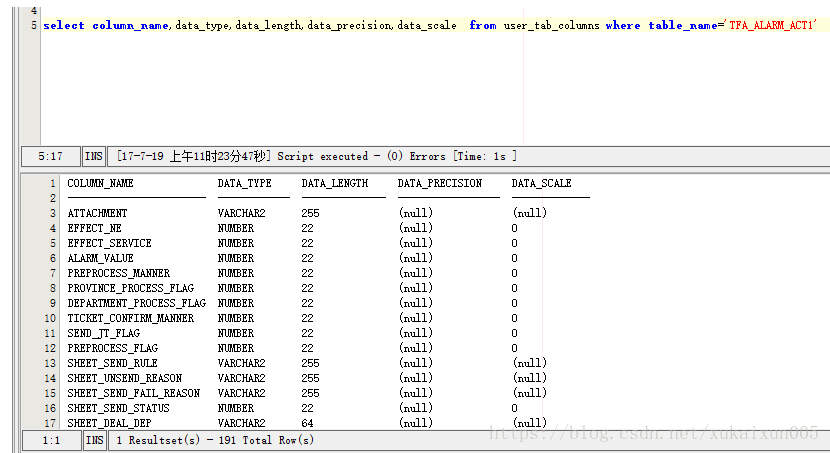The image size is (830, 453).
Task: Select the PREPROCESS_FLAG column name
Action: [112, 348]
